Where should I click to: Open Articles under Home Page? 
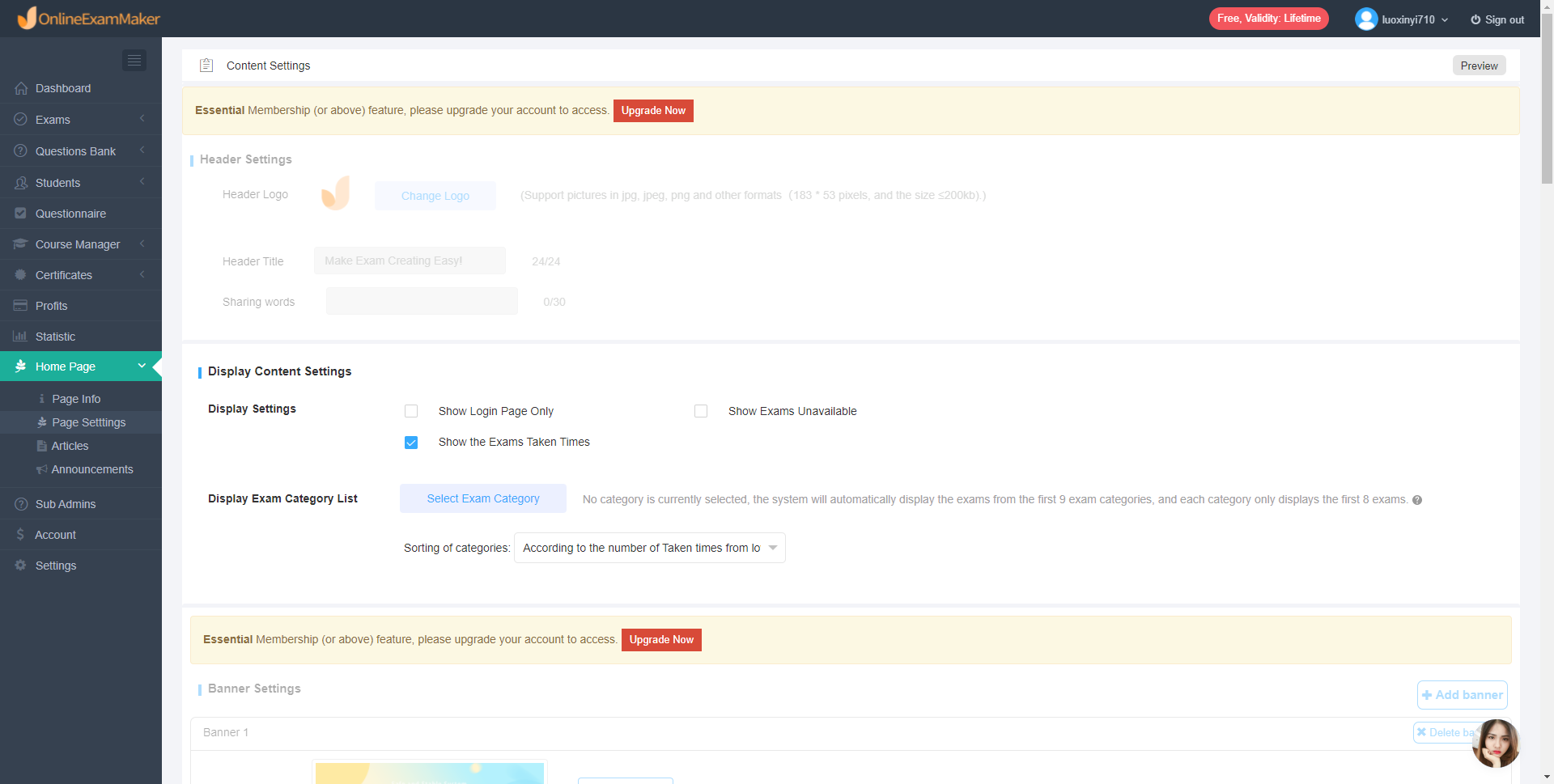[70, 446]
